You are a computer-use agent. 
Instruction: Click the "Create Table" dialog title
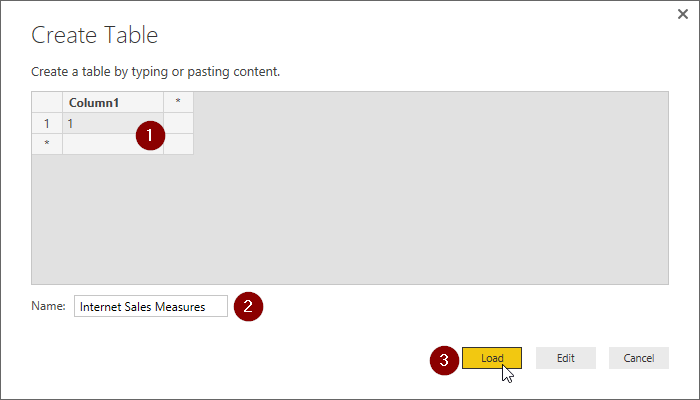95,35
